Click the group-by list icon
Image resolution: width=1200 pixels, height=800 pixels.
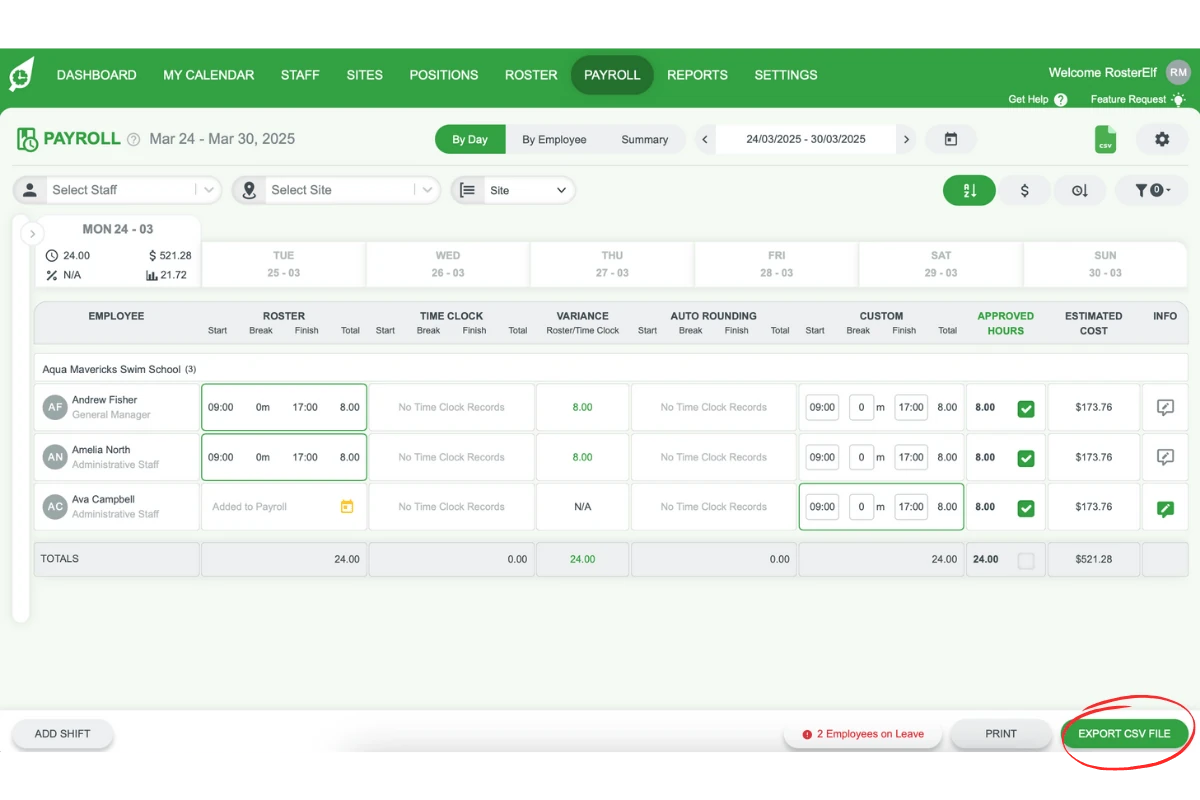tap(467, 190)
